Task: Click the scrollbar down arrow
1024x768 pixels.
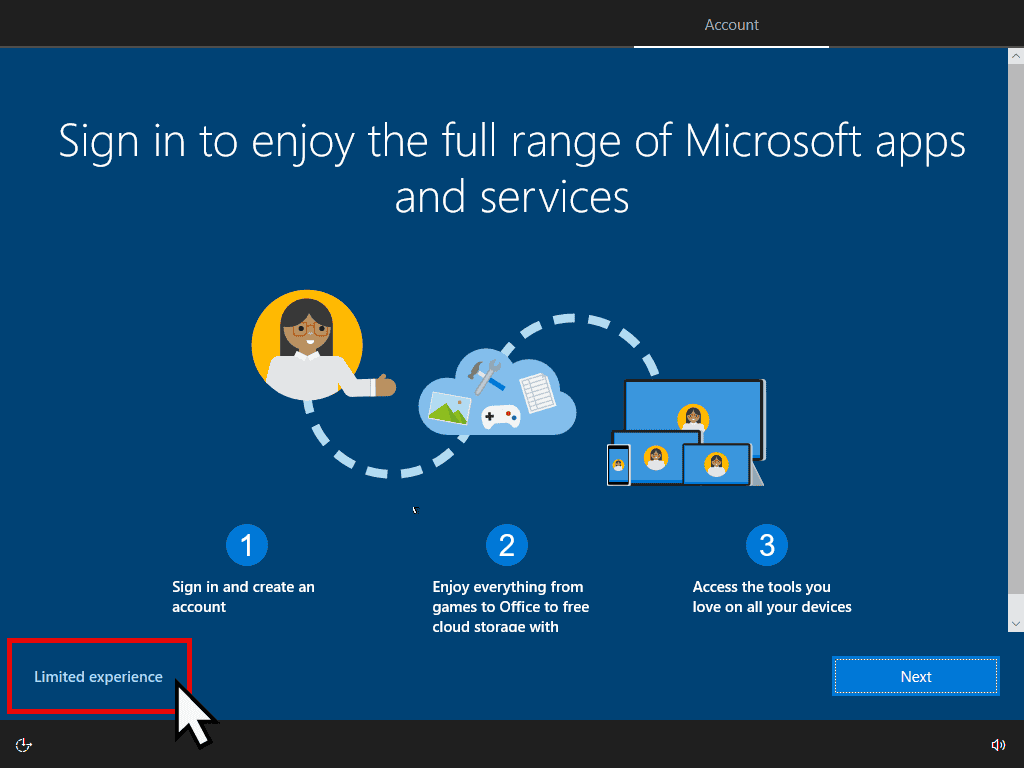Action: [x=1015, y=623]
